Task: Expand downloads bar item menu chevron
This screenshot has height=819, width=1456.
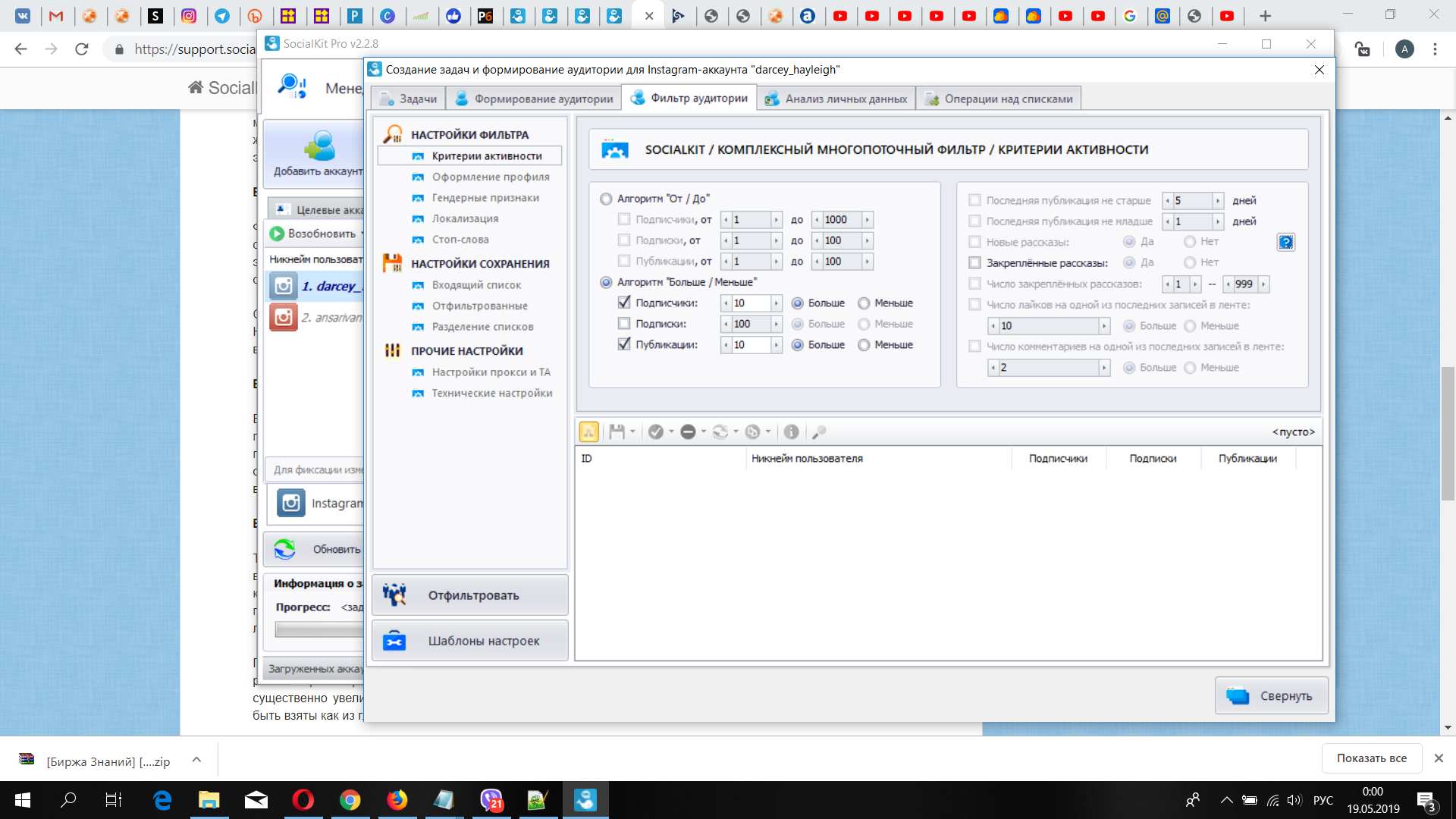Action: tap(196, 759)
